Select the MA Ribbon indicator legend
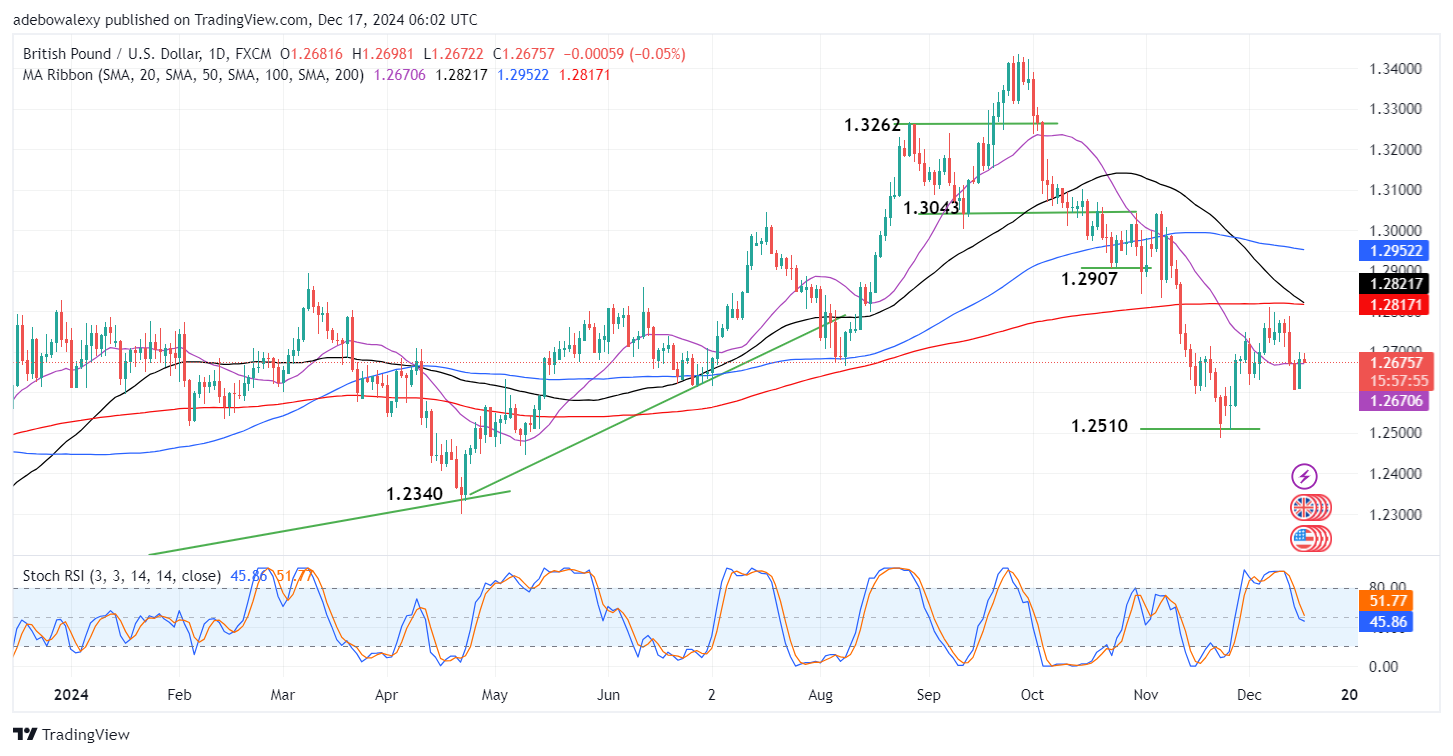 pos(193,75)
